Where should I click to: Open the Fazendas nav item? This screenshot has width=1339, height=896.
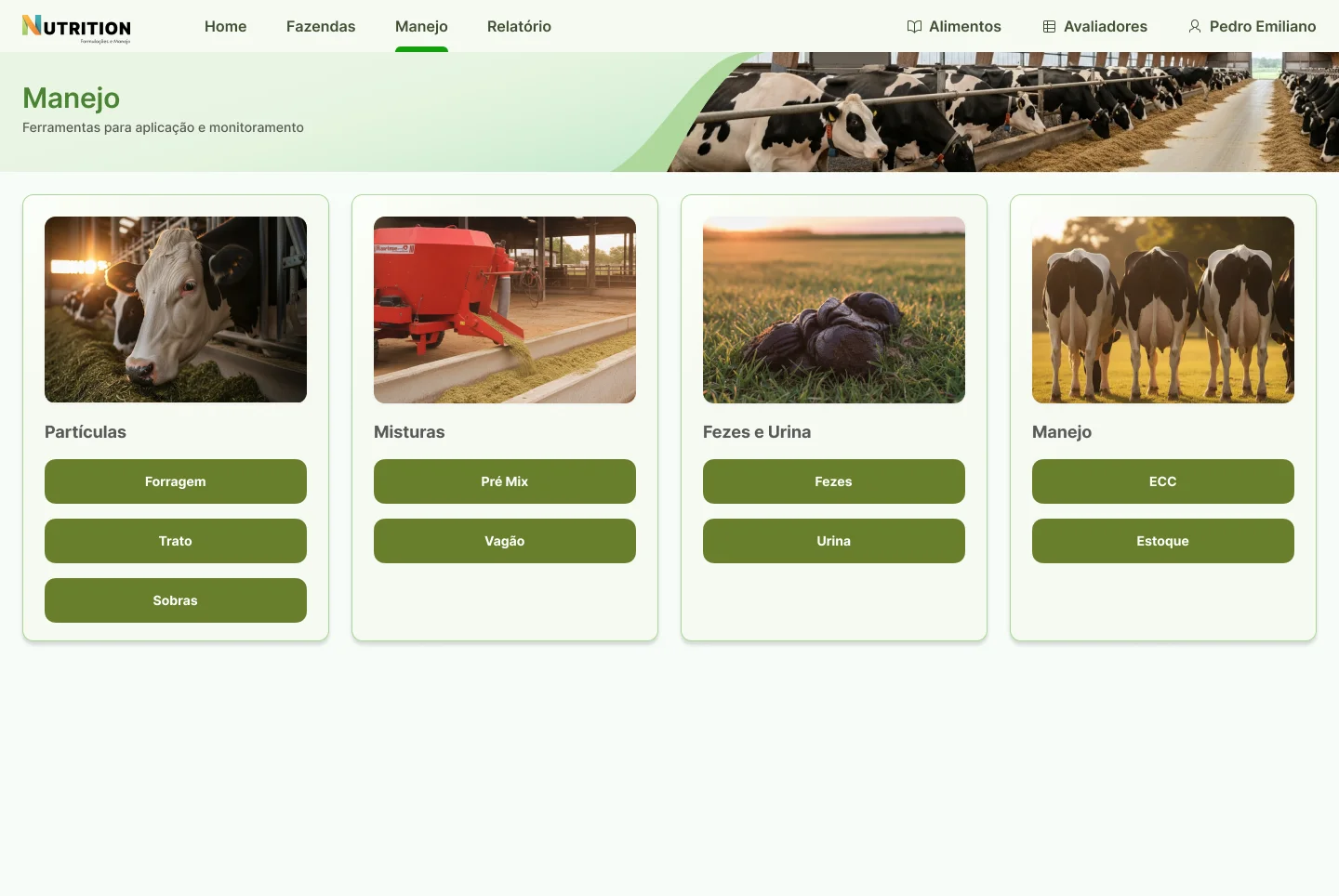tap(321, 26)
